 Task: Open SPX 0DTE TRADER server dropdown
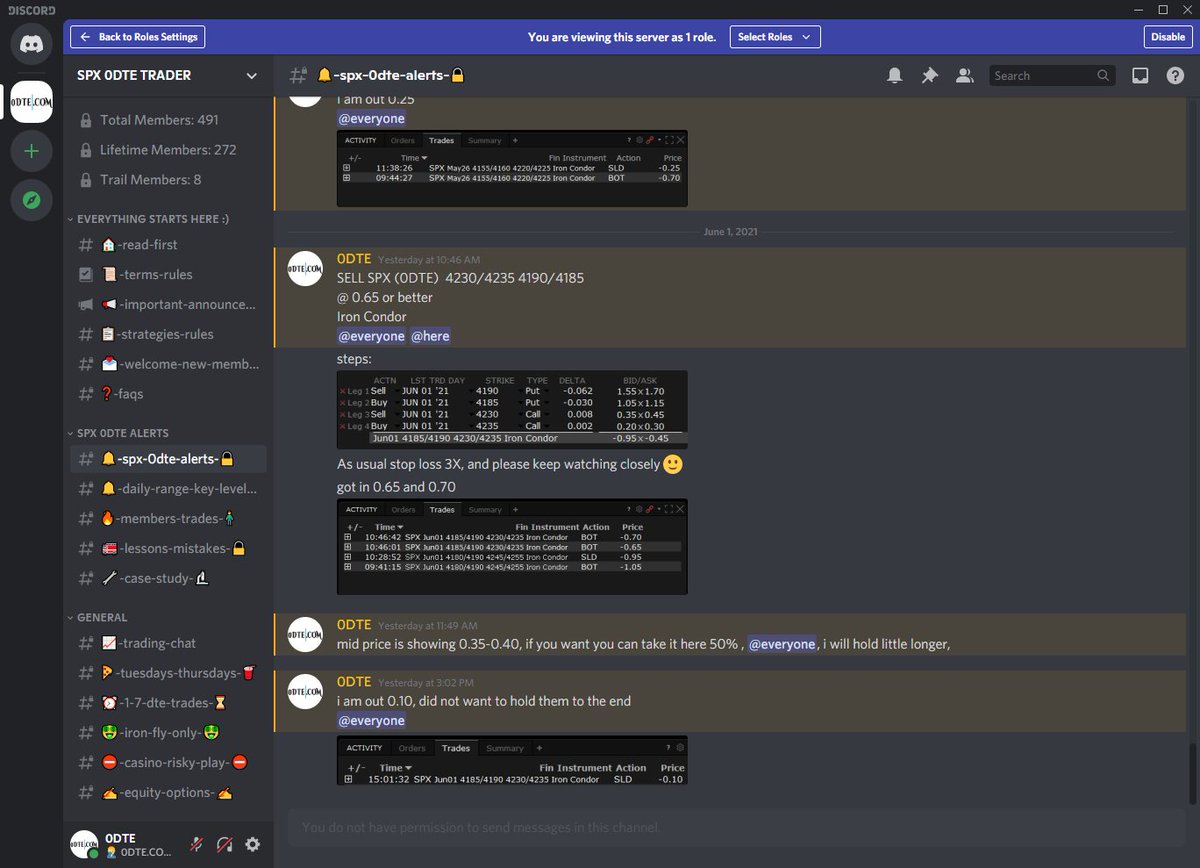point(168,75)
